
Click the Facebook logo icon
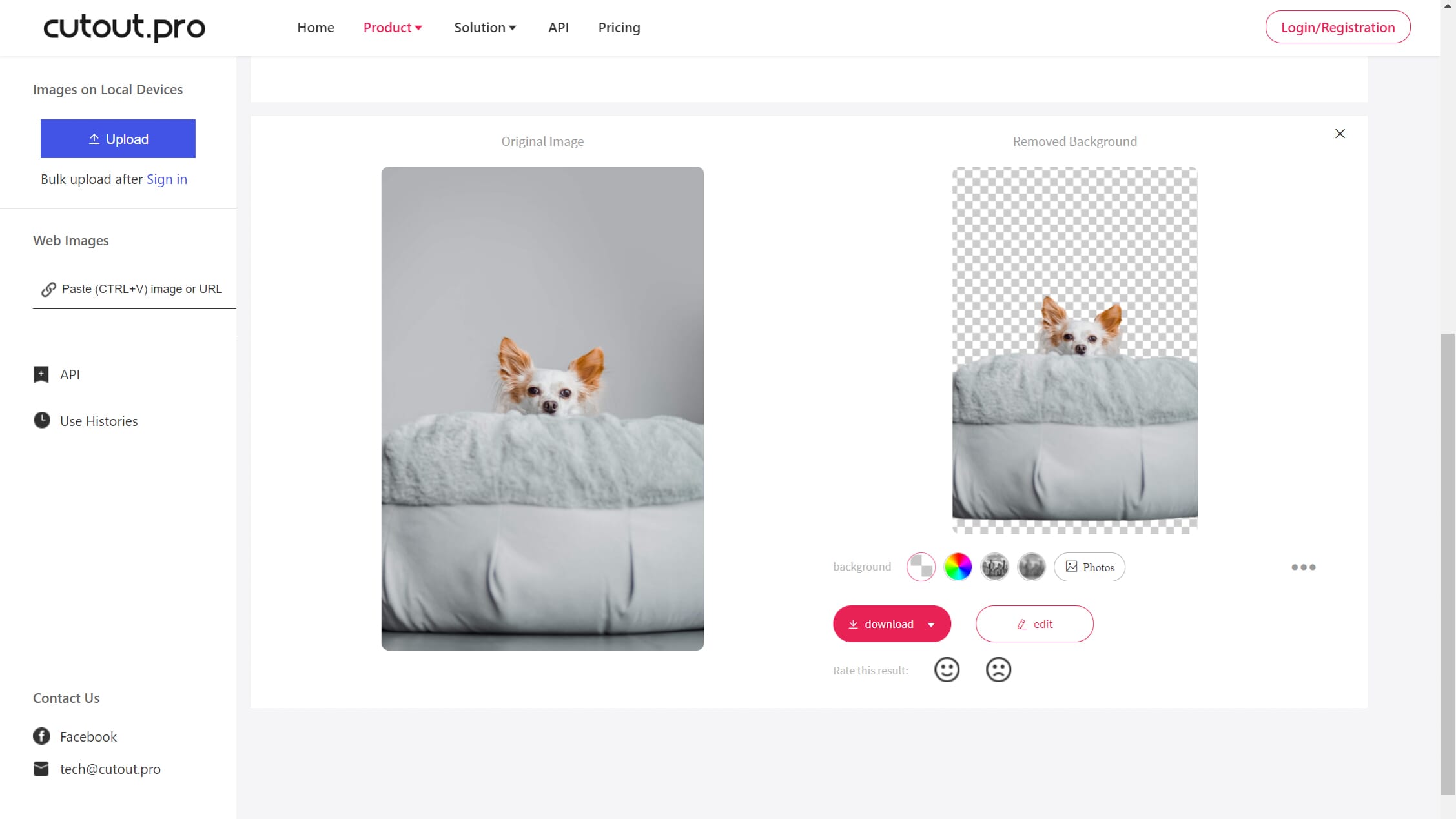[x=41, y=736]
